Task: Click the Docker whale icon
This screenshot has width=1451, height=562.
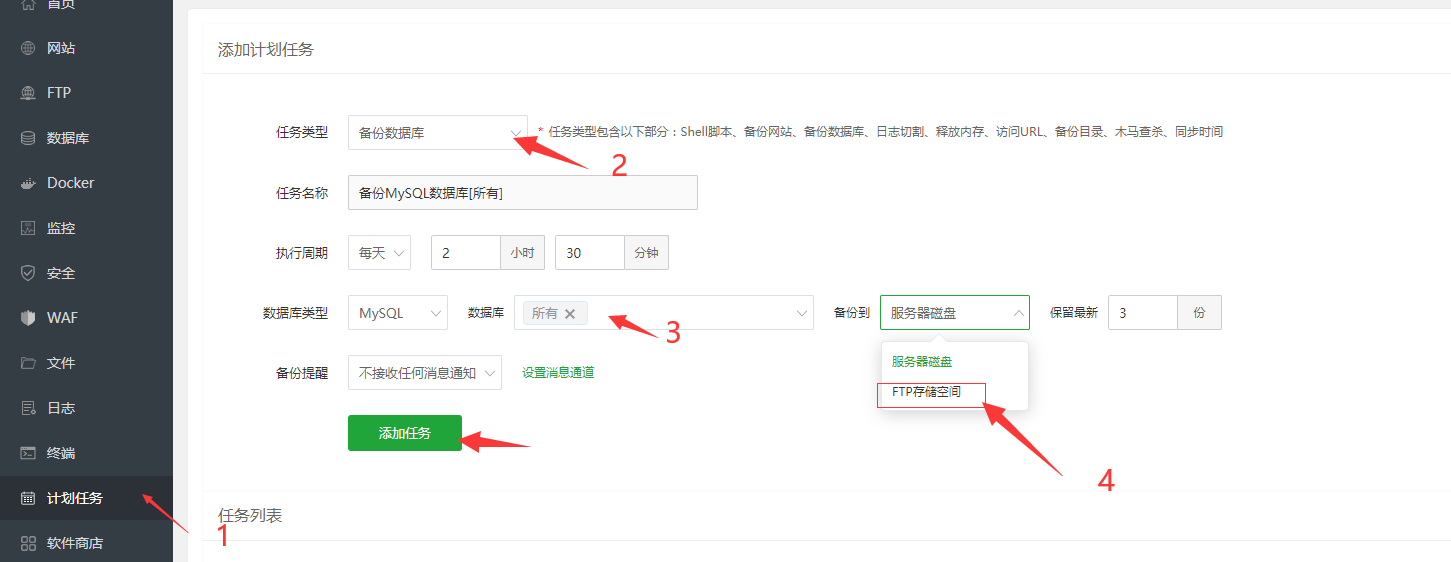Action: (28, 183)
